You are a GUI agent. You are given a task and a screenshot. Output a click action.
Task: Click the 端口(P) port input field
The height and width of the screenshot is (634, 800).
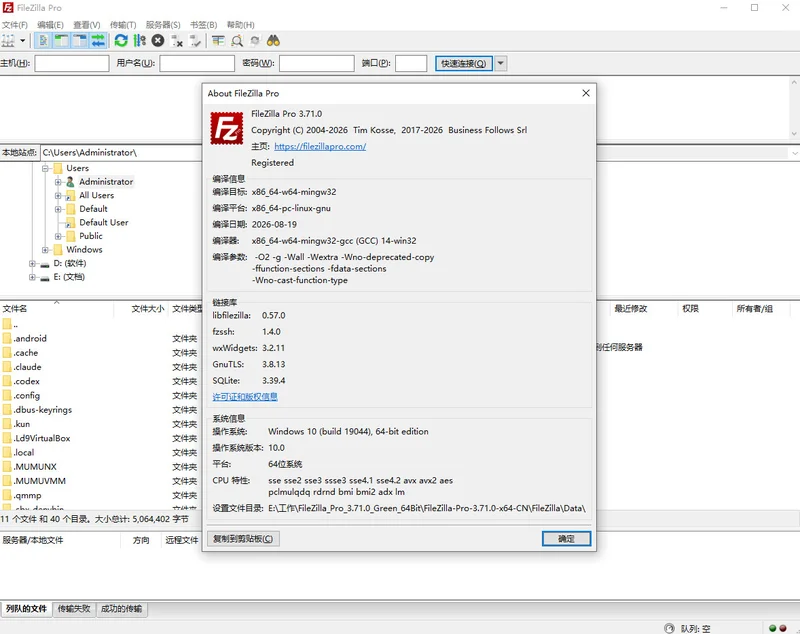point(411,63)
